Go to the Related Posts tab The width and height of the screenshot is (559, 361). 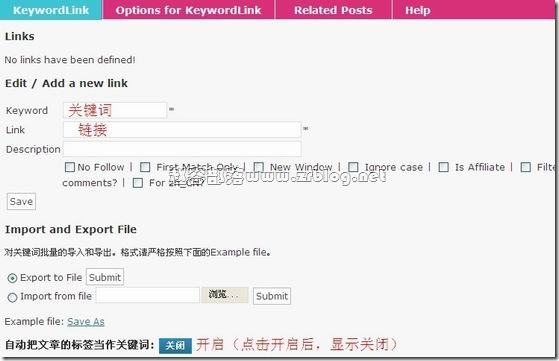click(x=333, y=10)
